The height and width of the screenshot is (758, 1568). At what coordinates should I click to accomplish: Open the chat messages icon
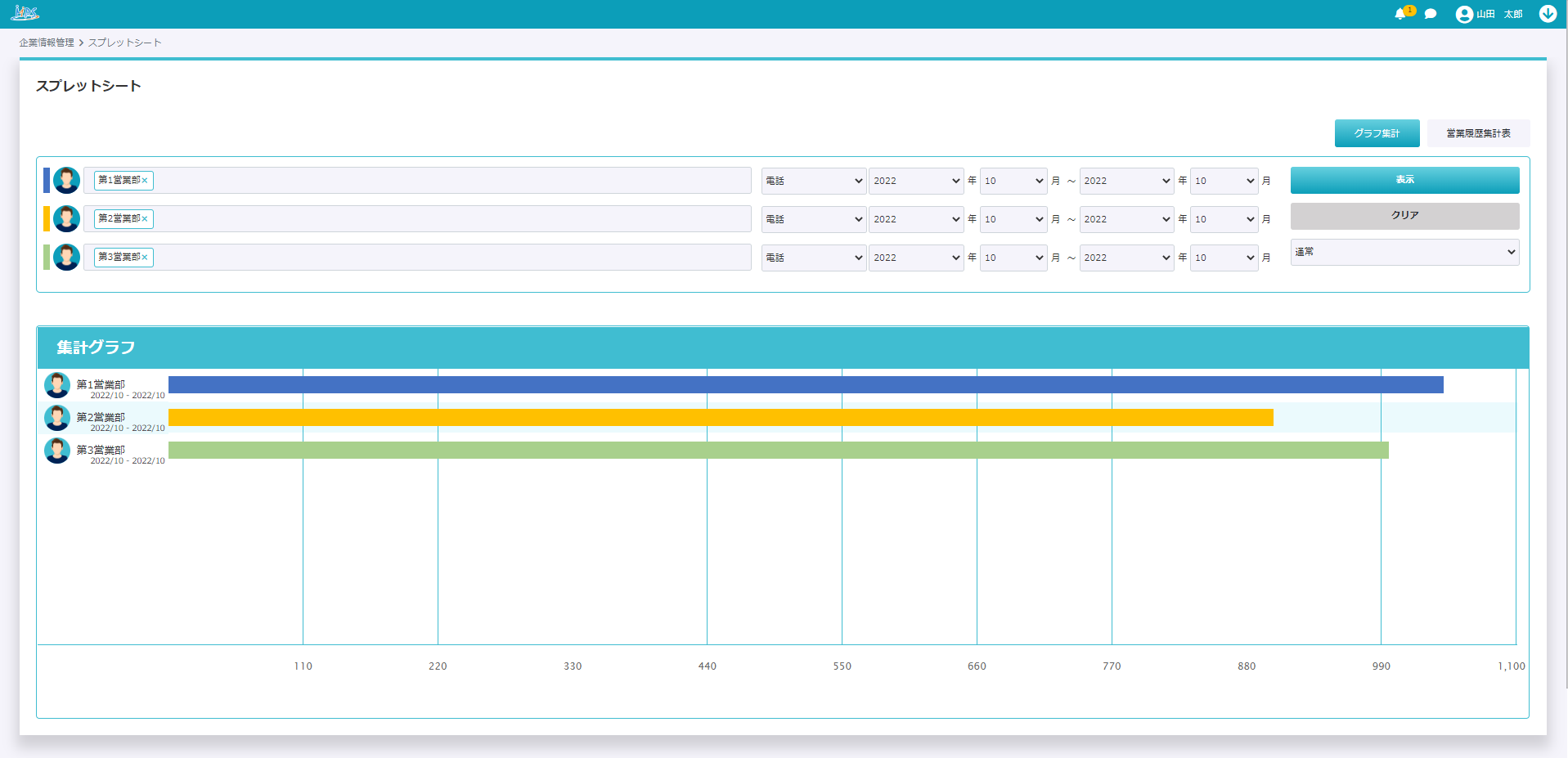point(1430,14)
